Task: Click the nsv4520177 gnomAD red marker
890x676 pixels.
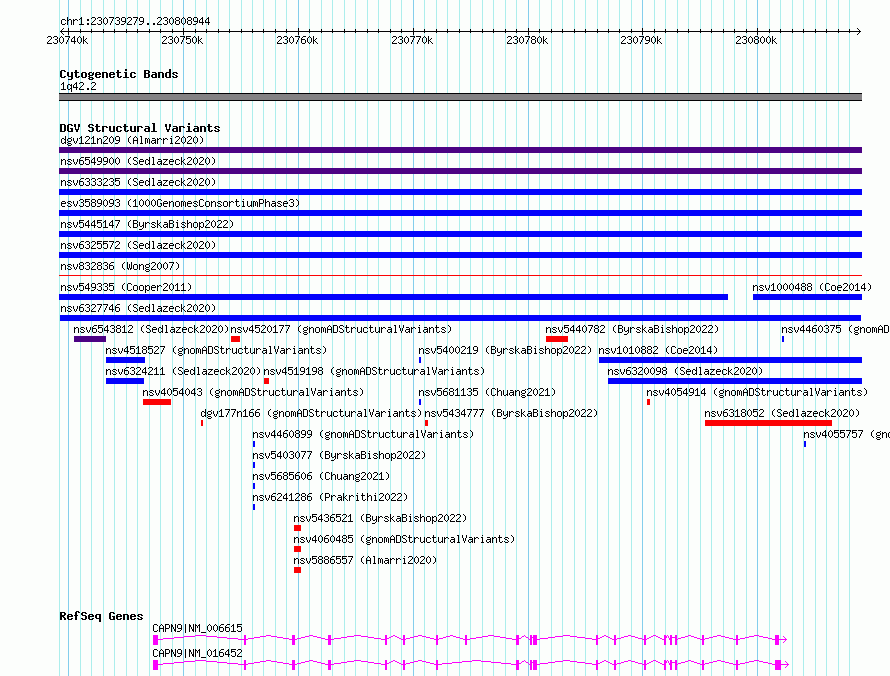Action: click(236, 339)
